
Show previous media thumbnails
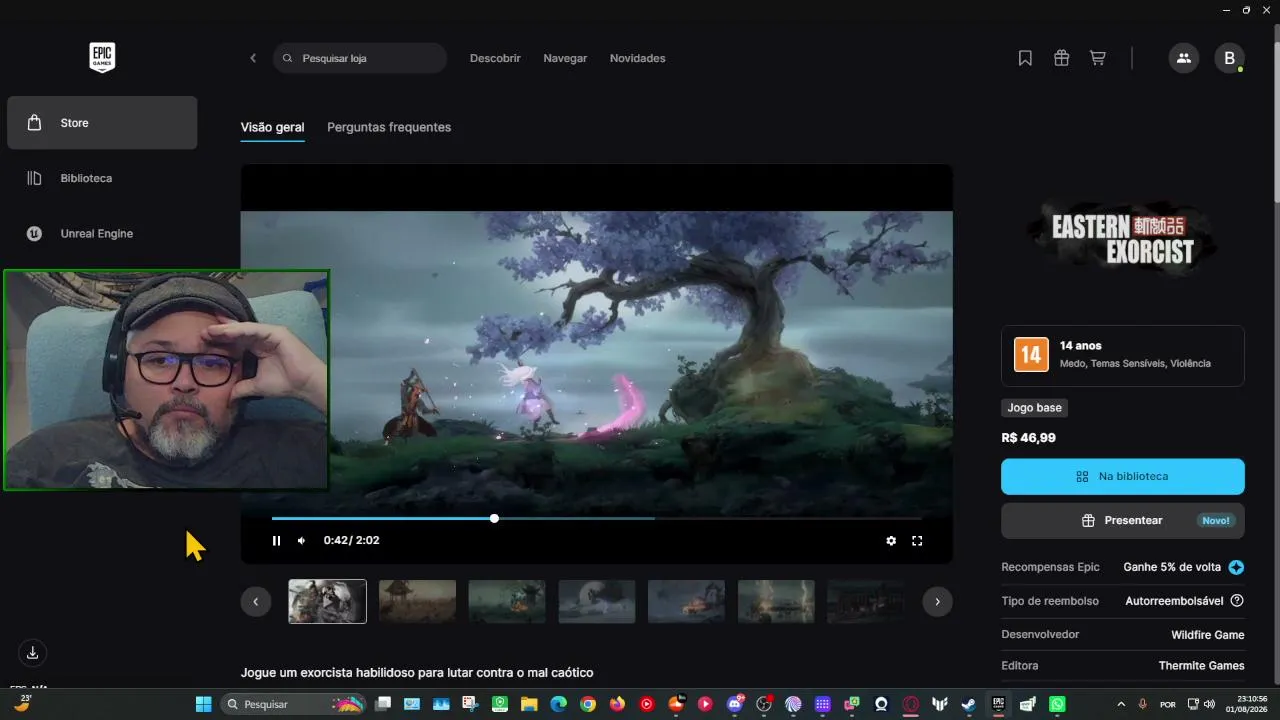tap(256, 601)
